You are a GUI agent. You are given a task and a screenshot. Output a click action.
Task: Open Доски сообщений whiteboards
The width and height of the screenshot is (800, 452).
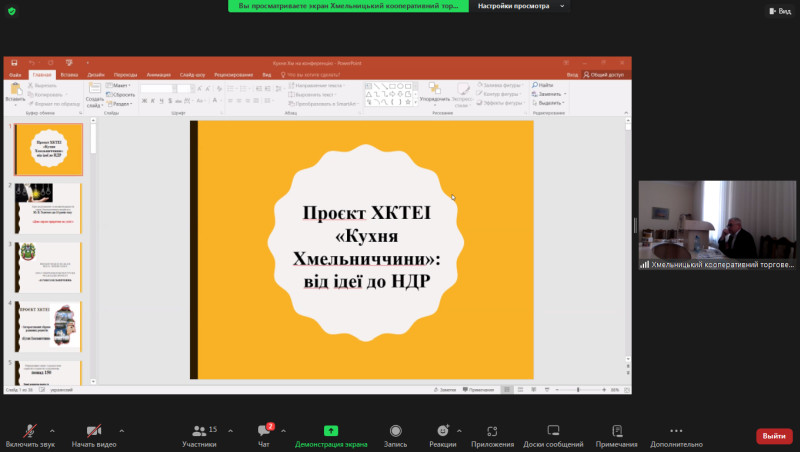[x=553, y=431]
